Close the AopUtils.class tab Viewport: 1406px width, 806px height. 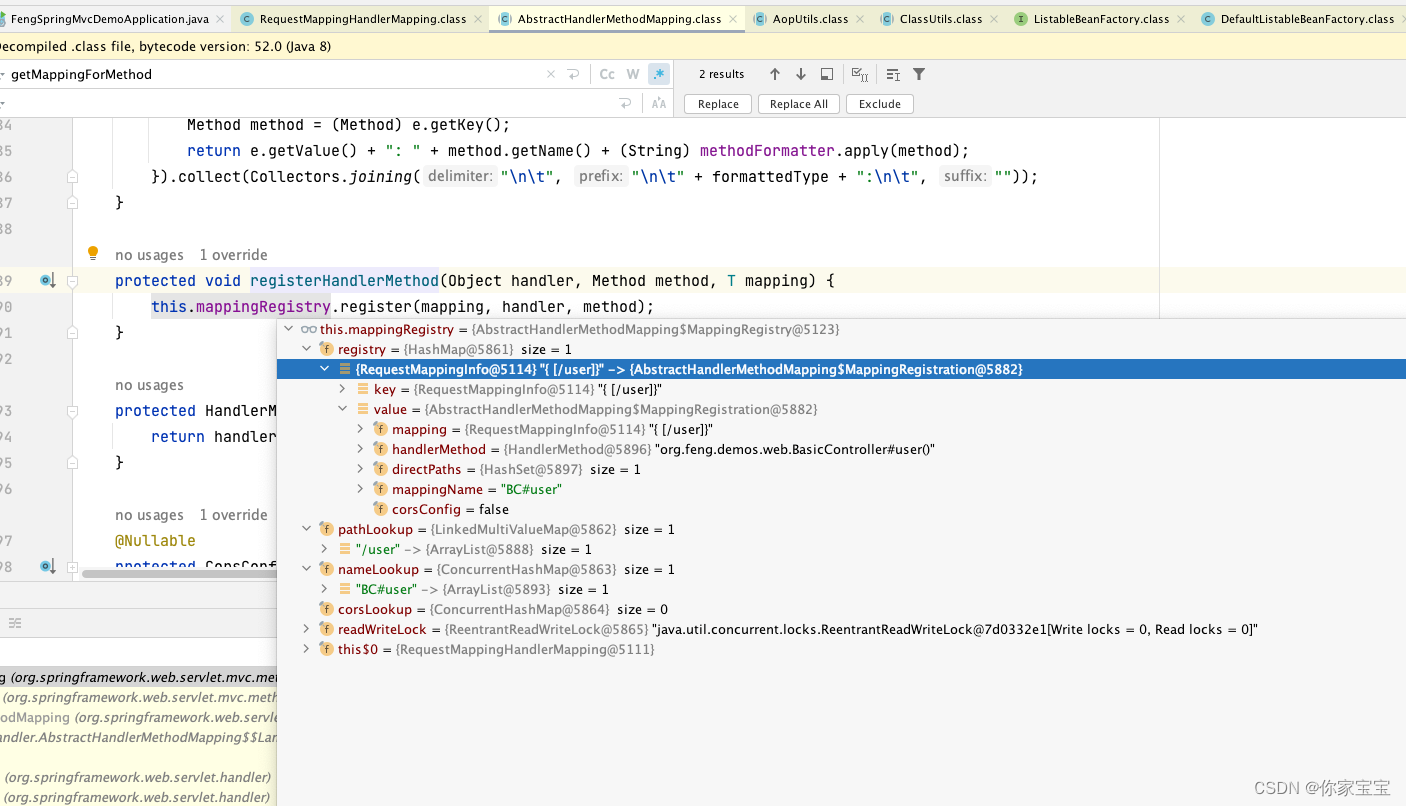point(861,19)
